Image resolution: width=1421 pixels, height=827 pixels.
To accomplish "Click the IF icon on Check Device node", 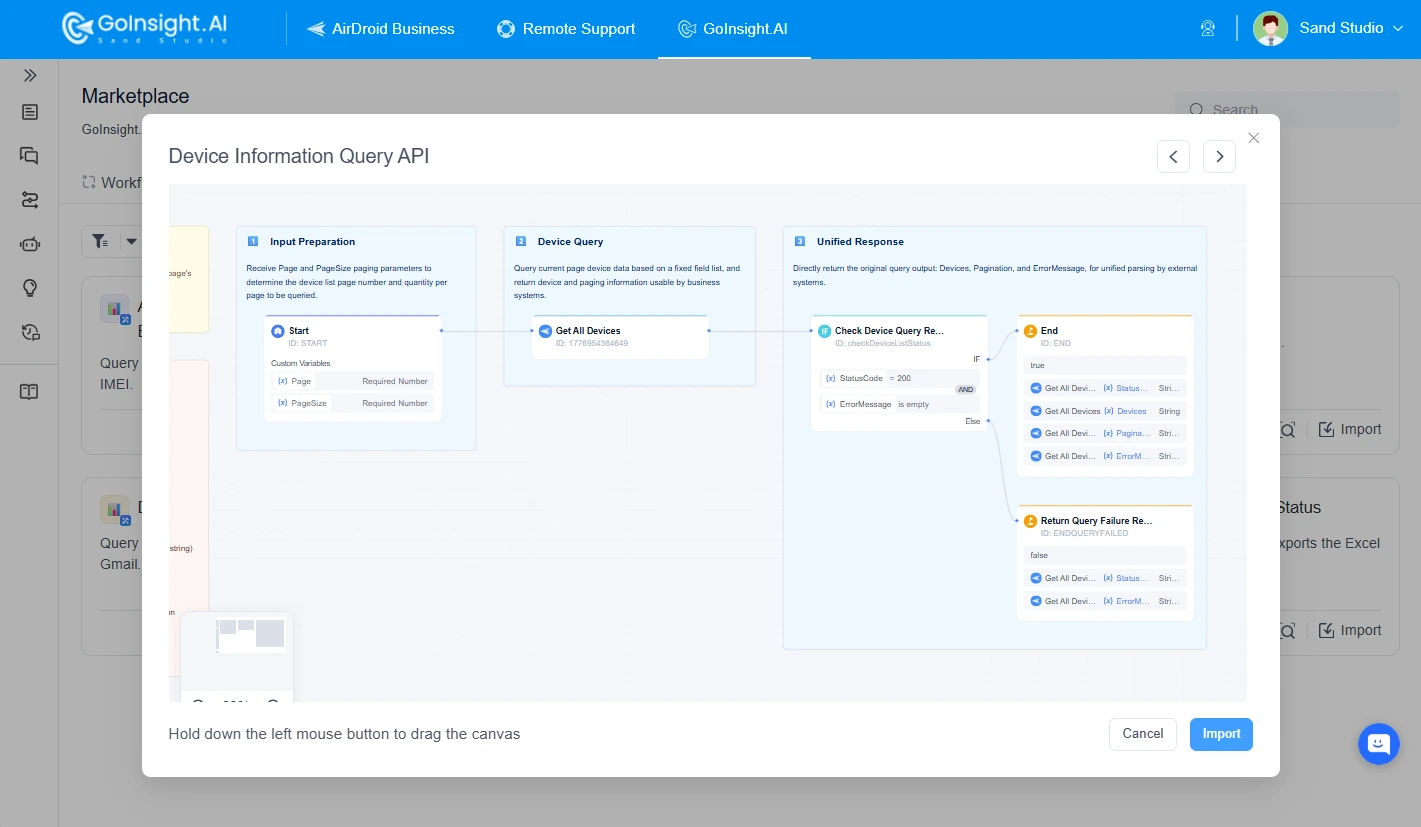I will click(x=824, y=331).
